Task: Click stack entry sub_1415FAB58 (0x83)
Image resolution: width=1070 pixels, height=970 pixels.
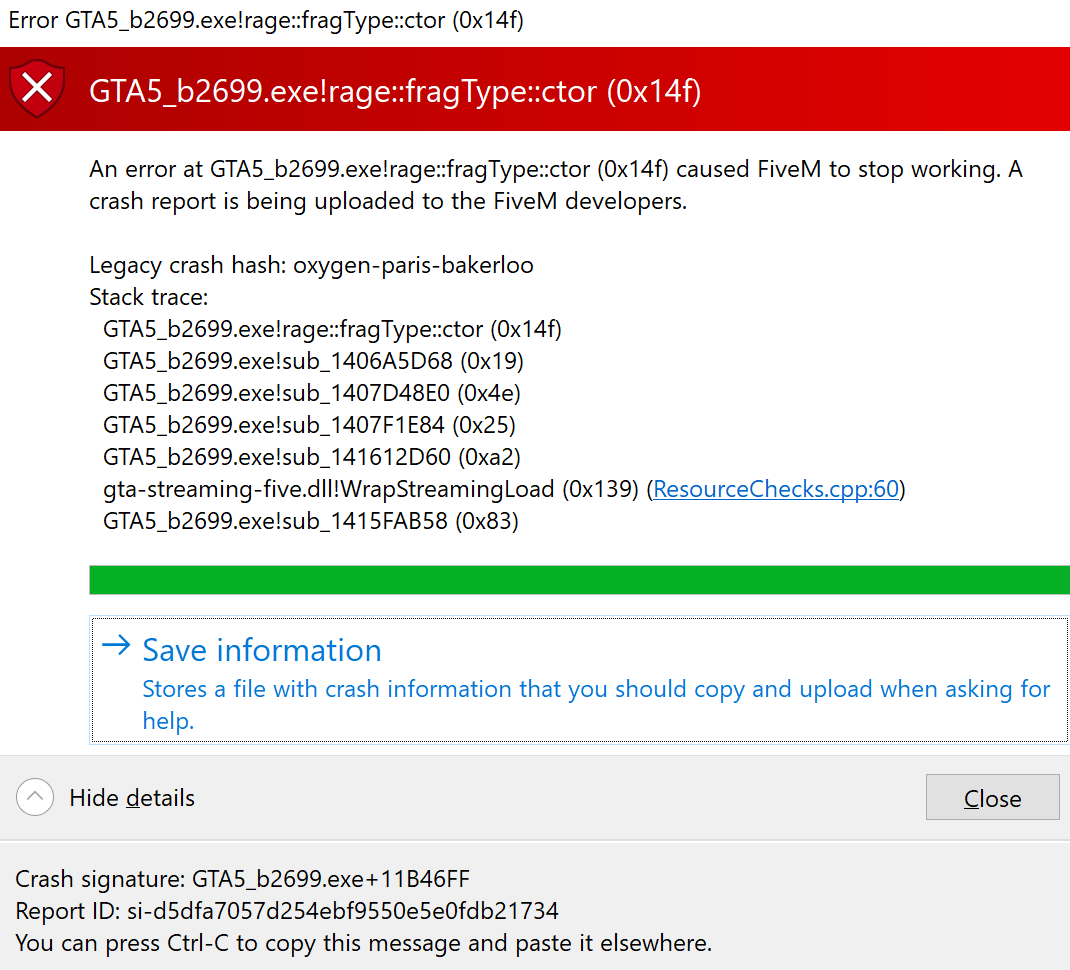Action: 310,522
